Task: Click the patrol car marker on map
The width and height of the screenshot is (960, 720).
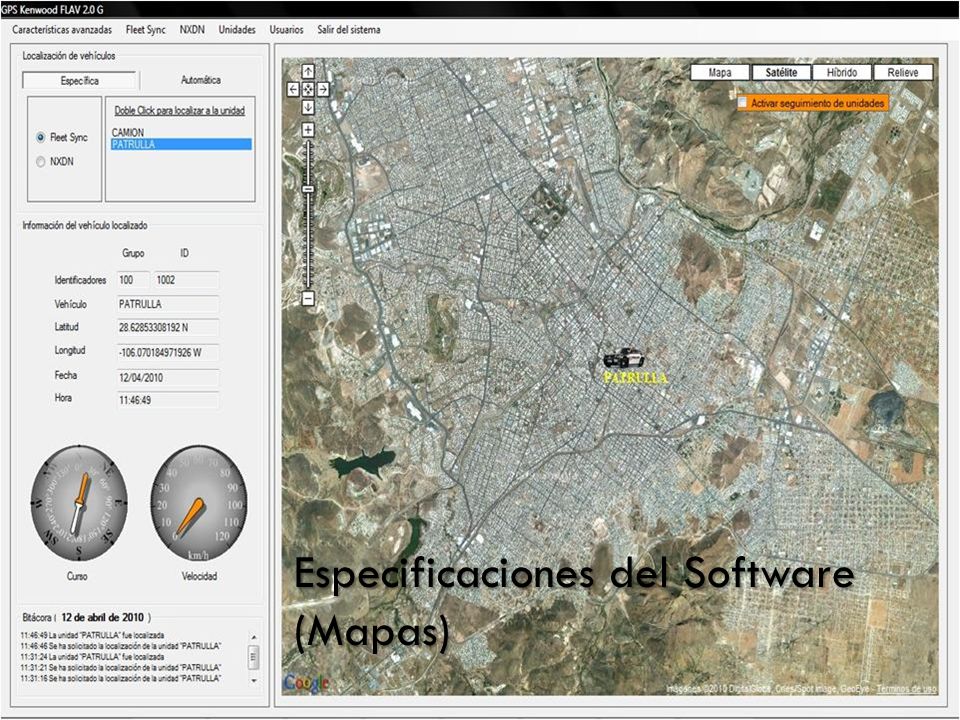Action: pos(623,358)
